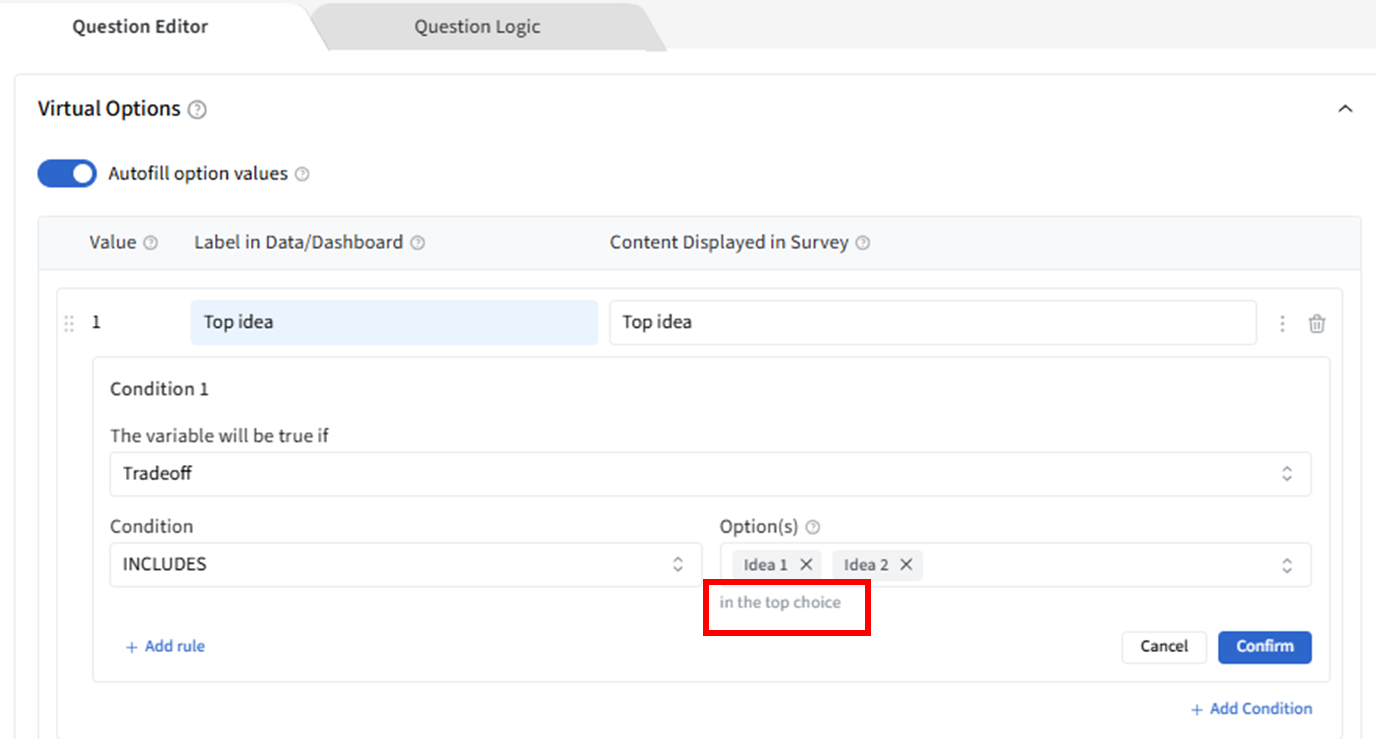Viewport: 1376px width, 739px height.
Task: Remove the Idea 2 tag
Action: click(906, 565)
